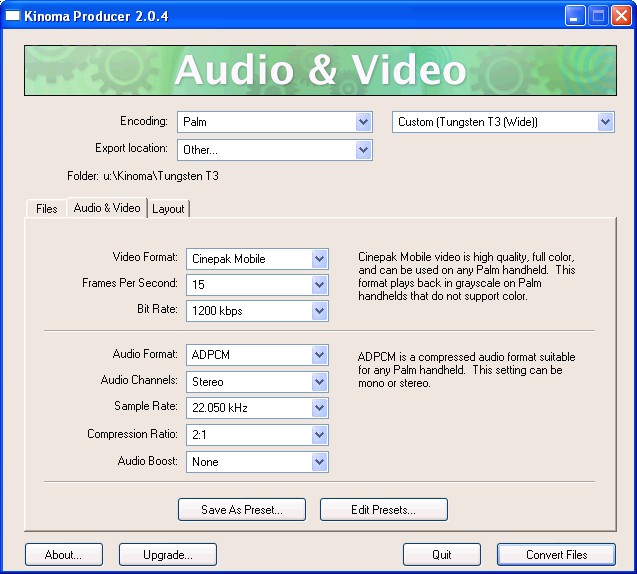Image resolution: width=637 pixels, height=574 pixels.
Task: Open the Export location dropdown
Action: (x=275, y=150)
